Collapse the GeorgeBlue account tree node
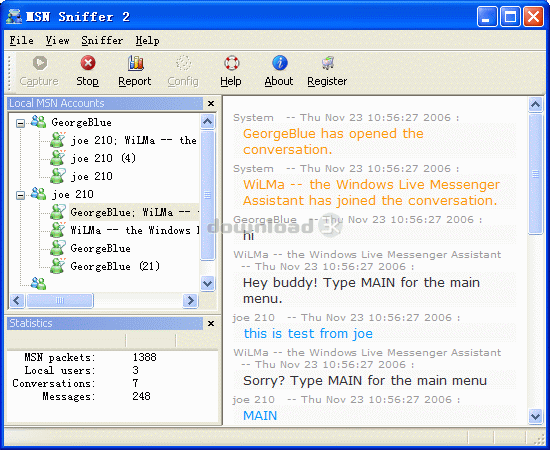550x450 pixels. tap(21, 123)
